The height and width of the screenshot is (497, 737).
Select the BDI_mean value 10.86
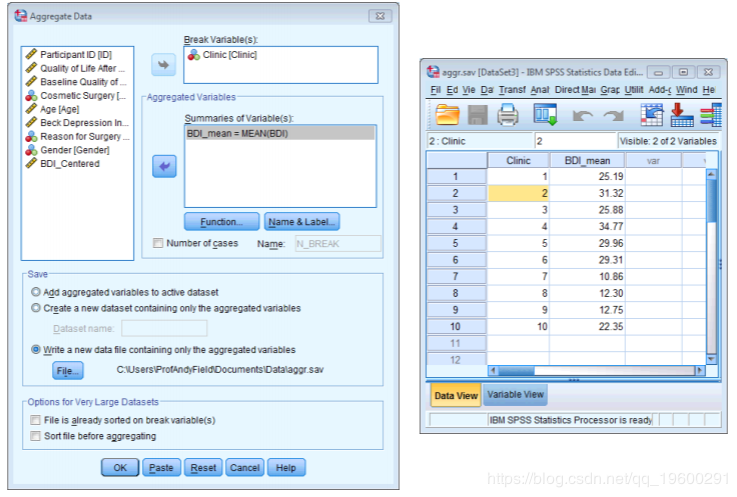tap(587, 276)
